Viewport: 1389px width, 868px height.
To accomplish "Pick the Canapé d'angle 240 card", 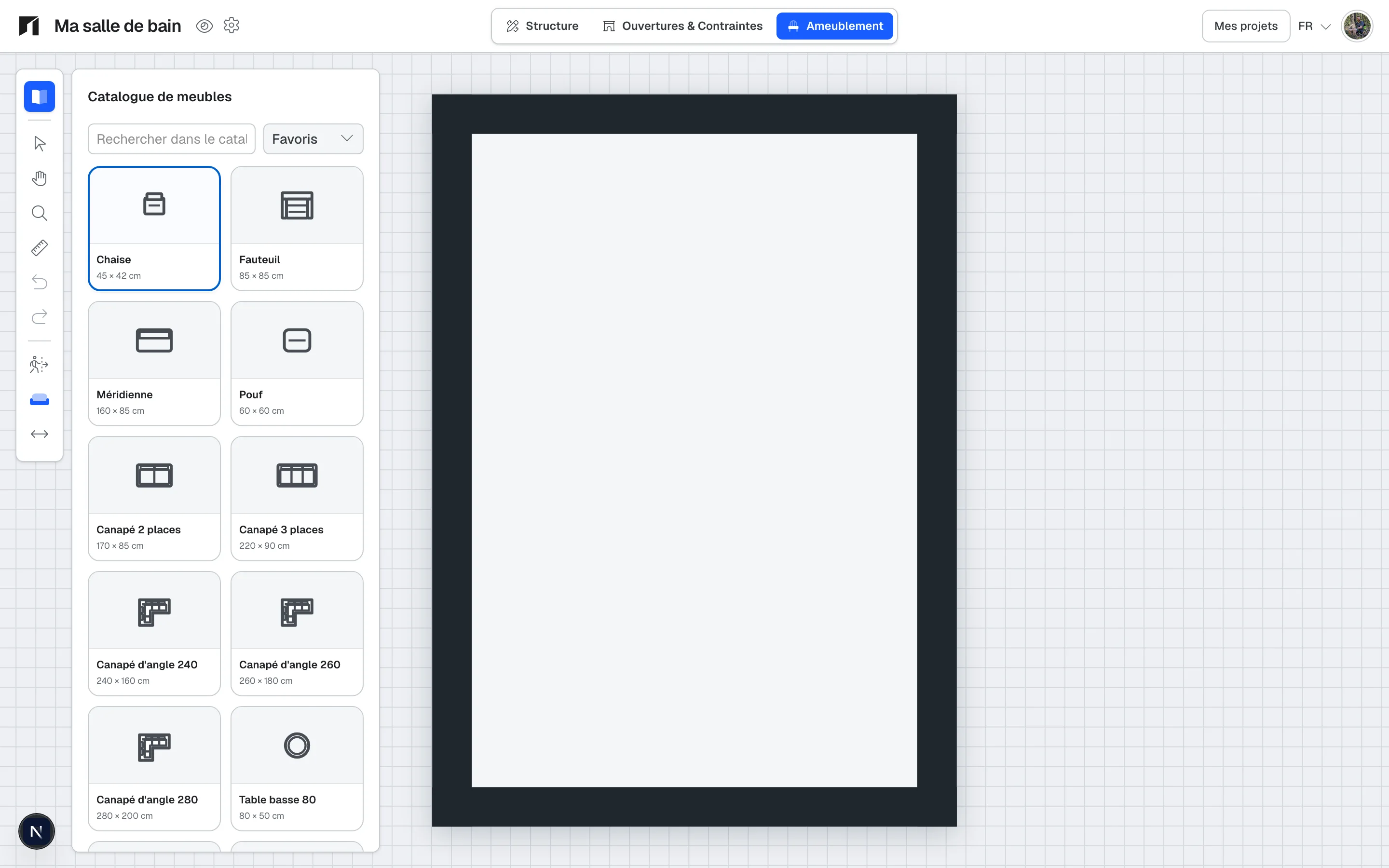I will point(154,633).
